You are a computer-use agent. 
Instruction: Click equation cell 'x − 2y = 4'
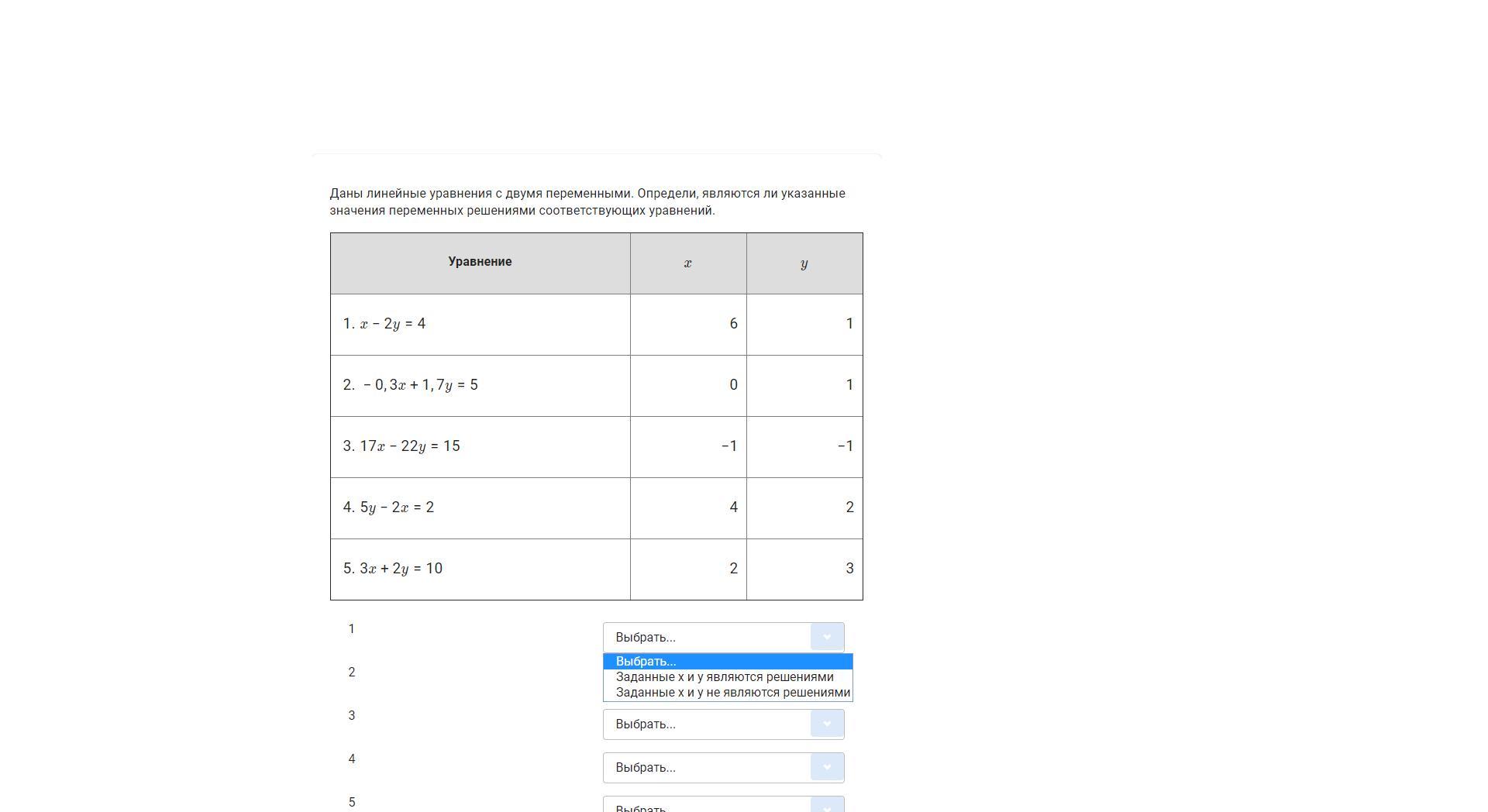coord(480,324)
